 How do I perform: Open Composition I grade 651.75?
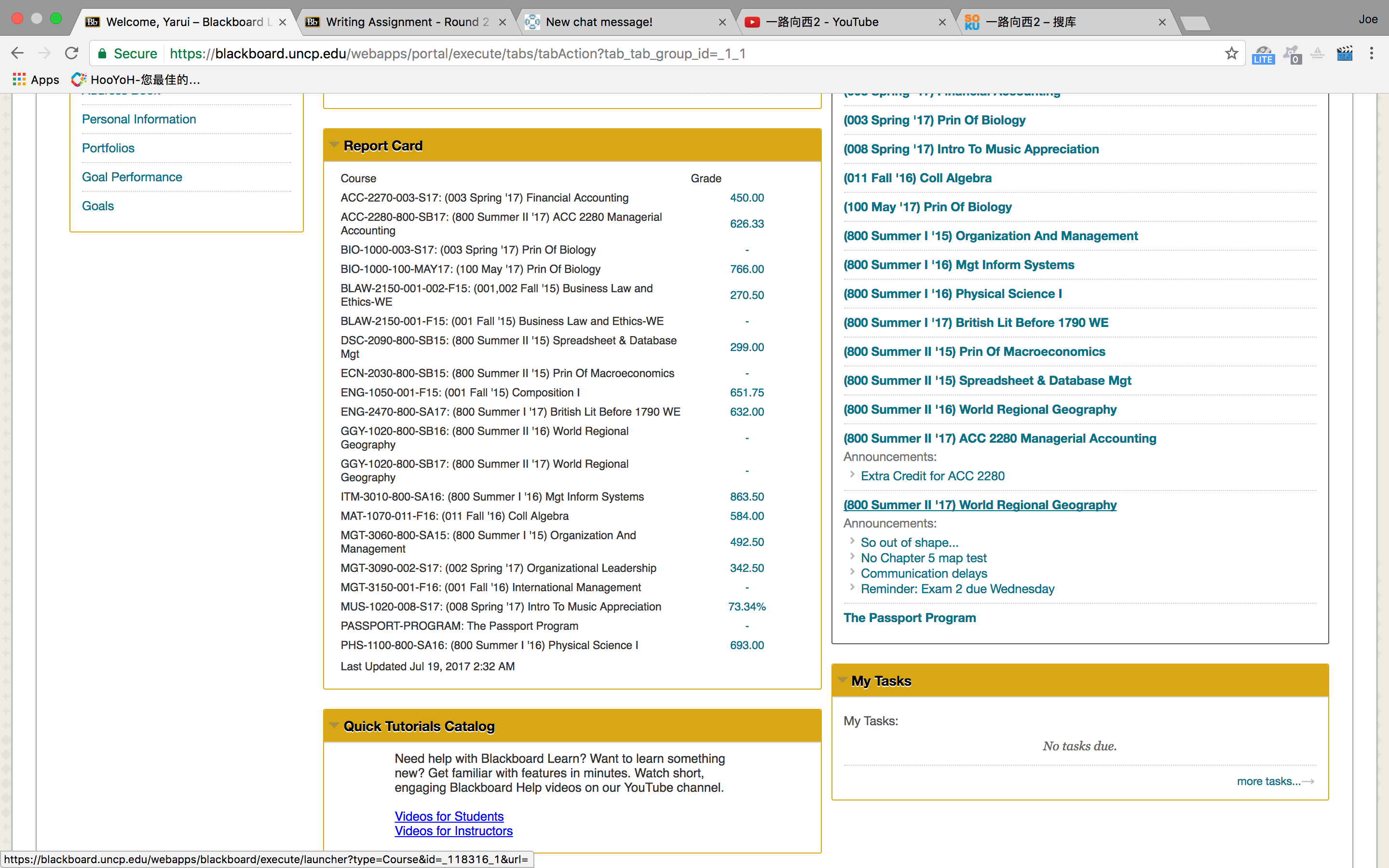tap(747, 393)
